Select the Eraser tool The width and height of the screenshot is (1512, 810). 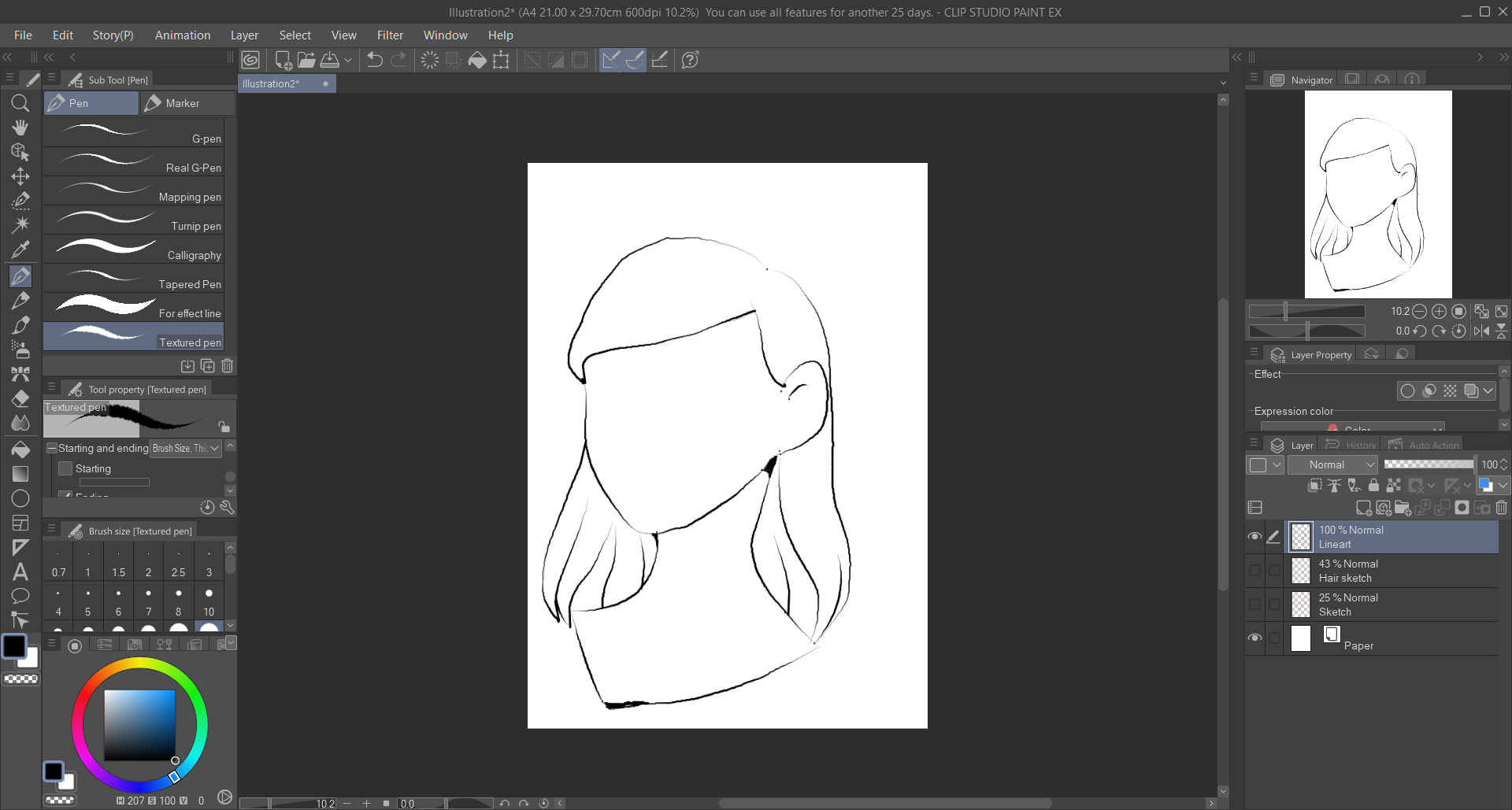pos(20,398)
